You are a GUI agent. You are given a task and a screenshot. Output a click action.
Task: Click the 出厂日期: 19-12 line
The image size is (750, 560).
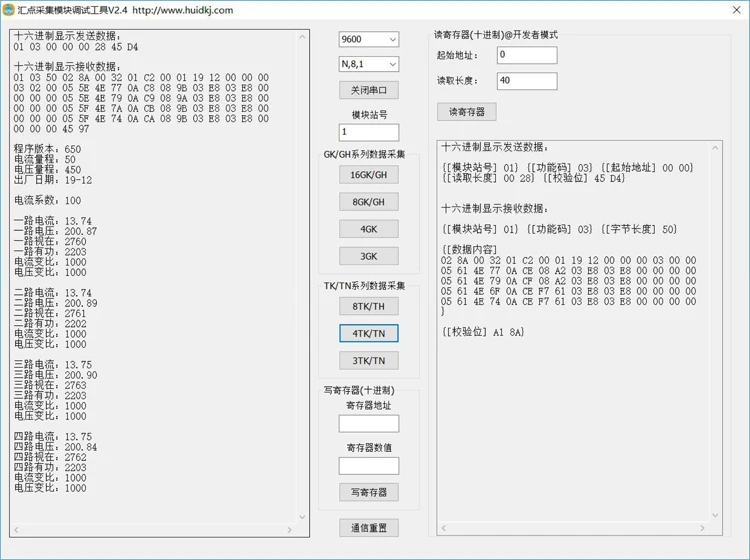tap(53, 180)
